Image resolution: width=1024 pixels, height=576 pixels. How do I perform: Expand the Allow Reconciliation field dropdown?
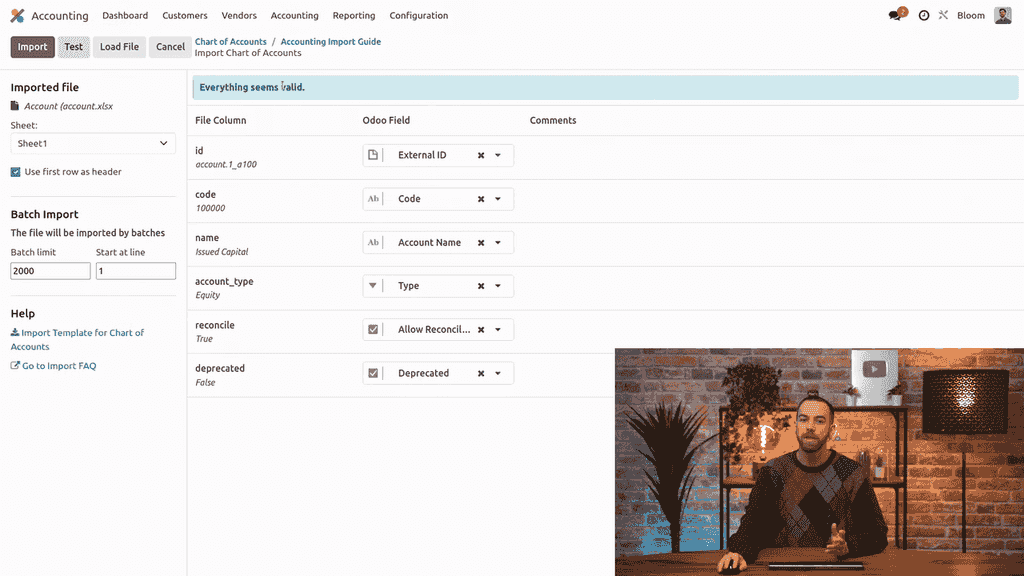(x=498, y=330)
